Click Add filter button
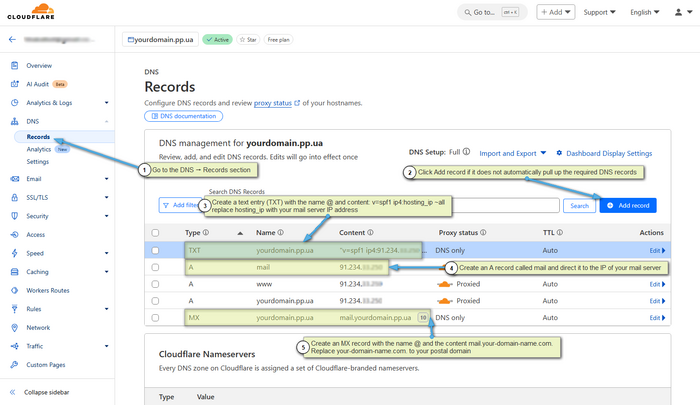 coord(180,205)
